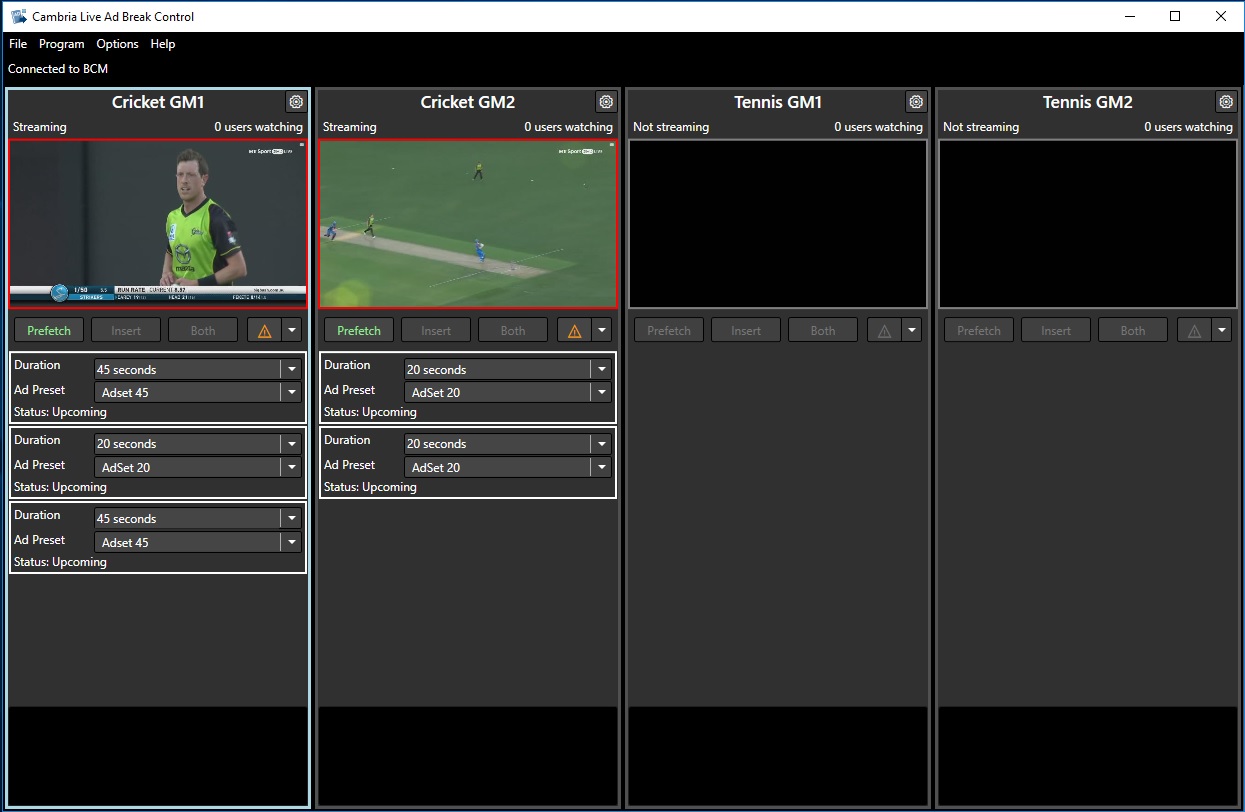This screenshot has height=812, width=1245.
Task: Open first Duration dropdown in Cricket GM1
Action: click(x=291, y=370)
